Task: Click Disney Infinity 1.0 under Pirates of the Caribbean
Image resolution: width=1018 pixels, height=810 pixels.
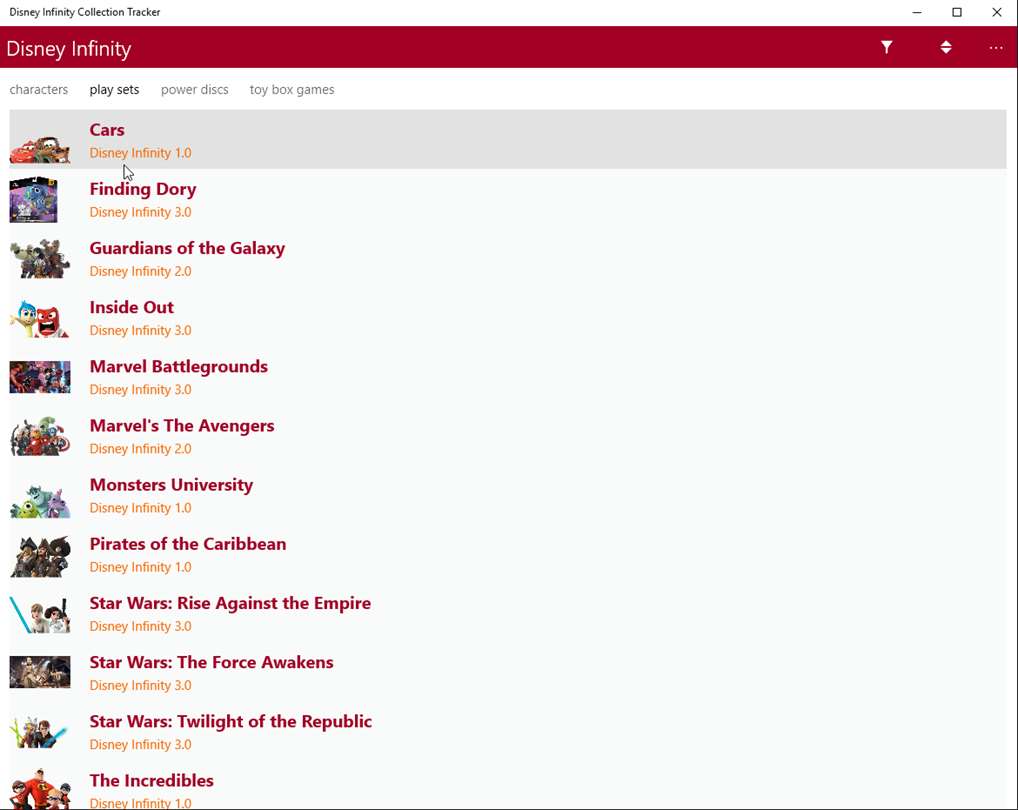Action: click(140, 567)
